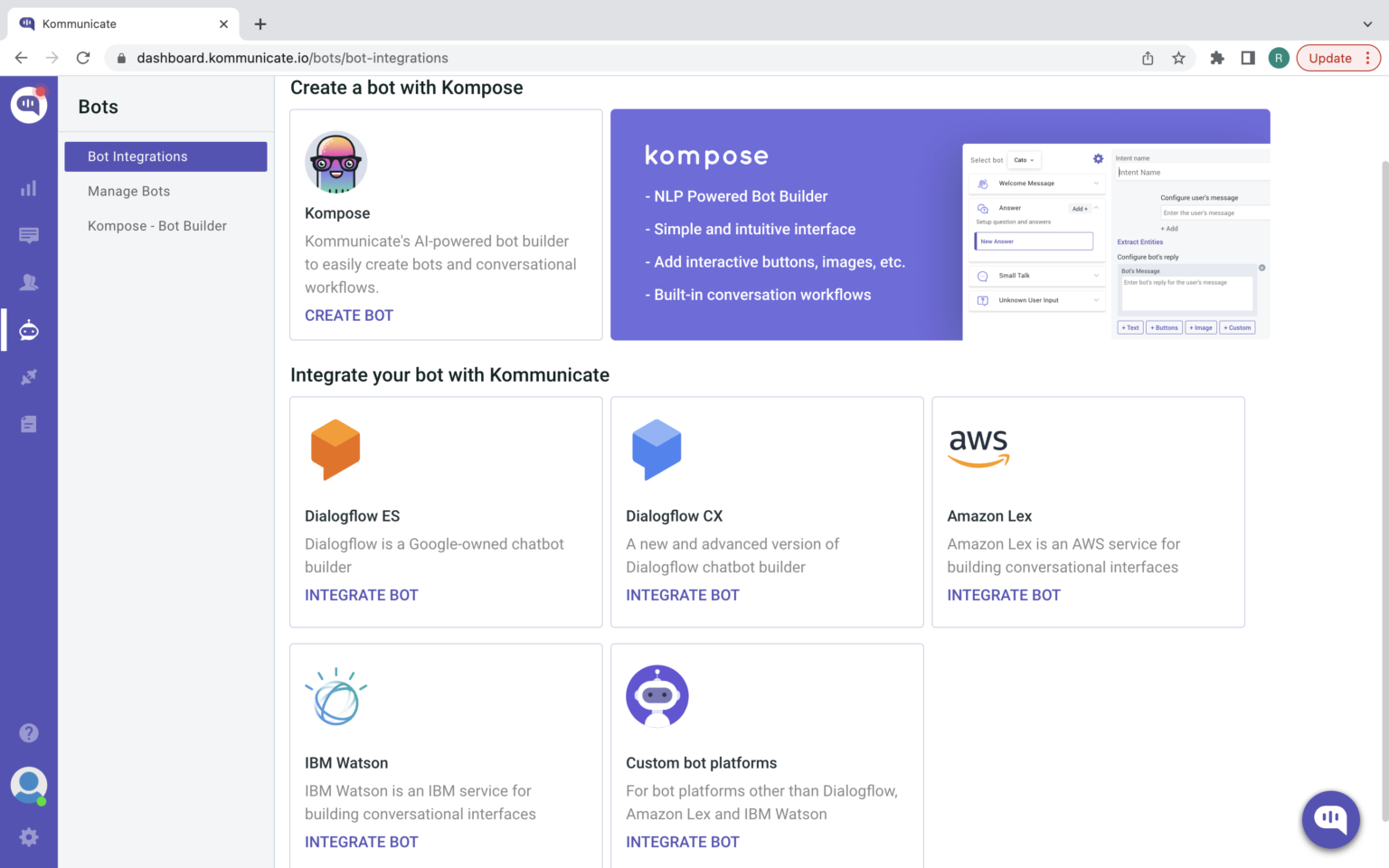Click inside the browser address bar
This screenshot has width=1389, height=868.
(362, 57)
